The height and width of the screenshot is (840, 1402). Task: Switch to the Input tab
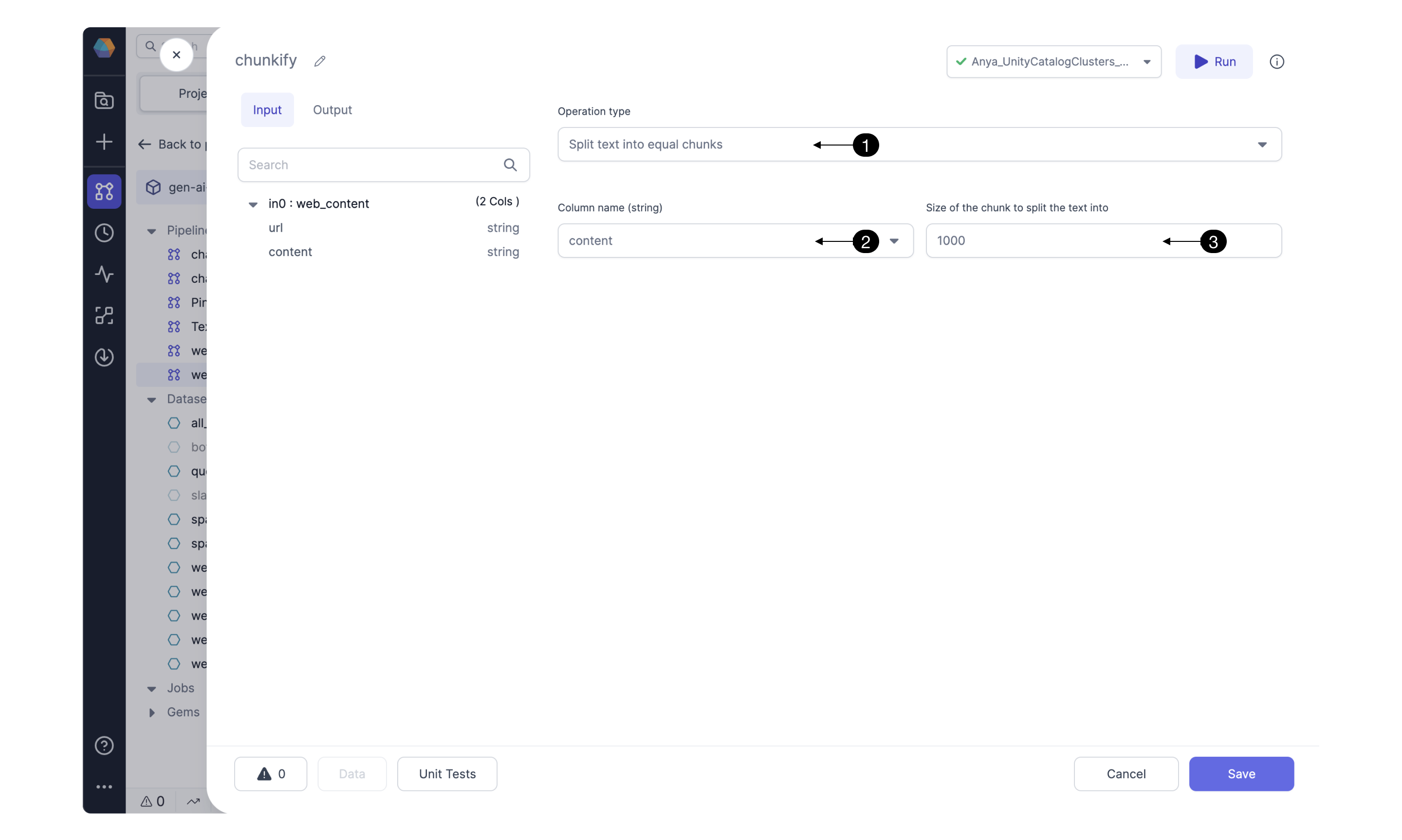(267, 109)
